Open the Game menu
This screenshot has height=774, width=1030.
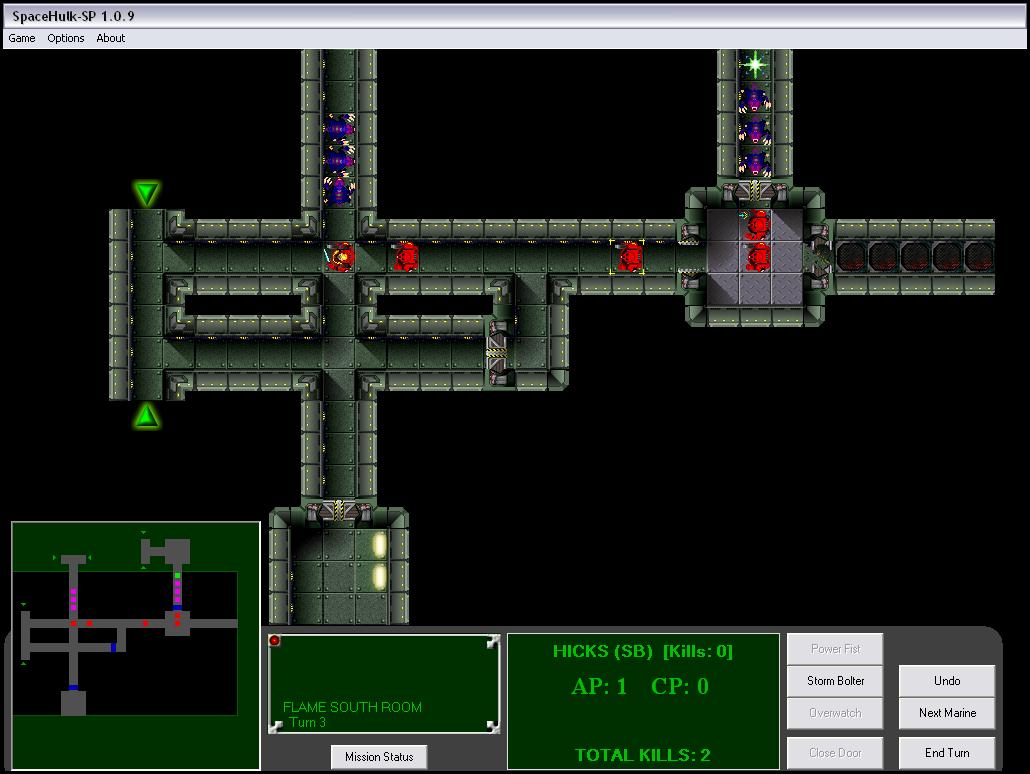click(x=22, y=38)
